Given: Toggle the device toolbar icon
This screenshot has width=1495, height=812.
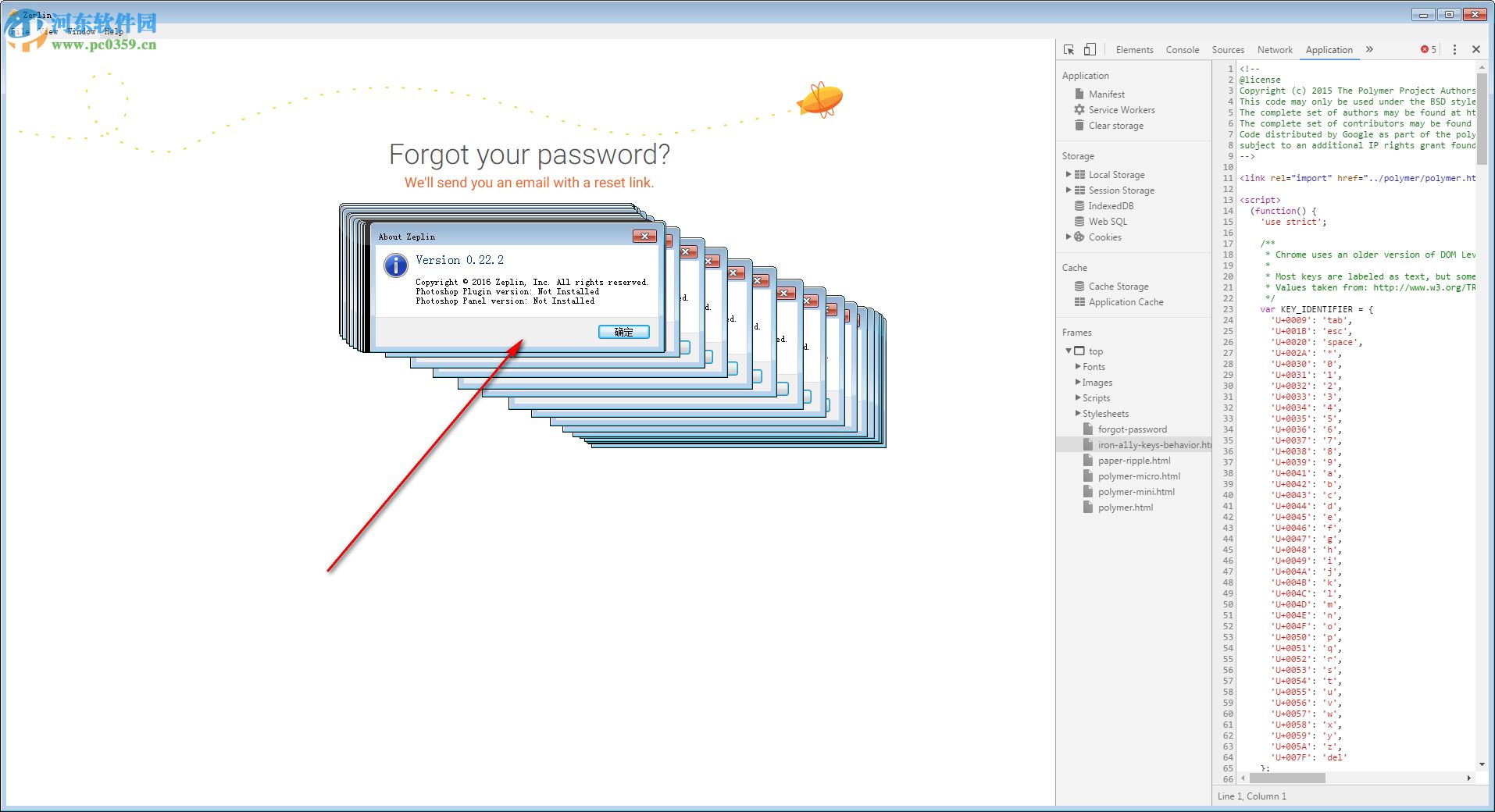Looking at the screenshot, I should point(1090,49).
